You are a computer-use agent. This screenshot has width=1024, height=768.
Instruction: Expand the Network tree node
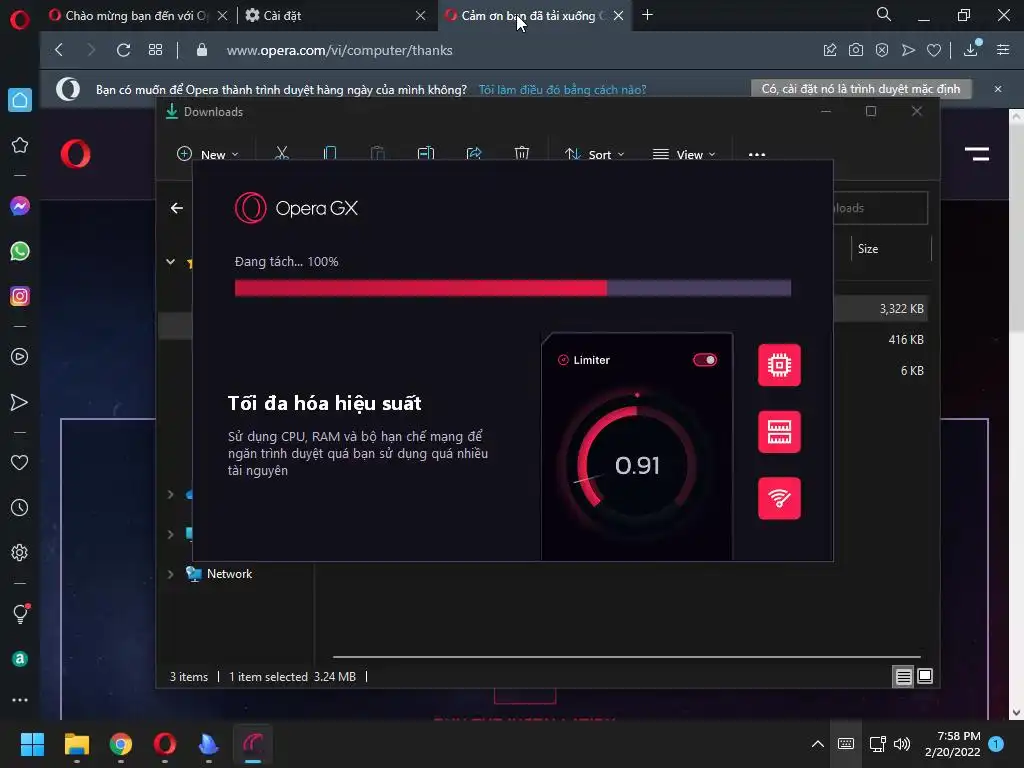170,574
